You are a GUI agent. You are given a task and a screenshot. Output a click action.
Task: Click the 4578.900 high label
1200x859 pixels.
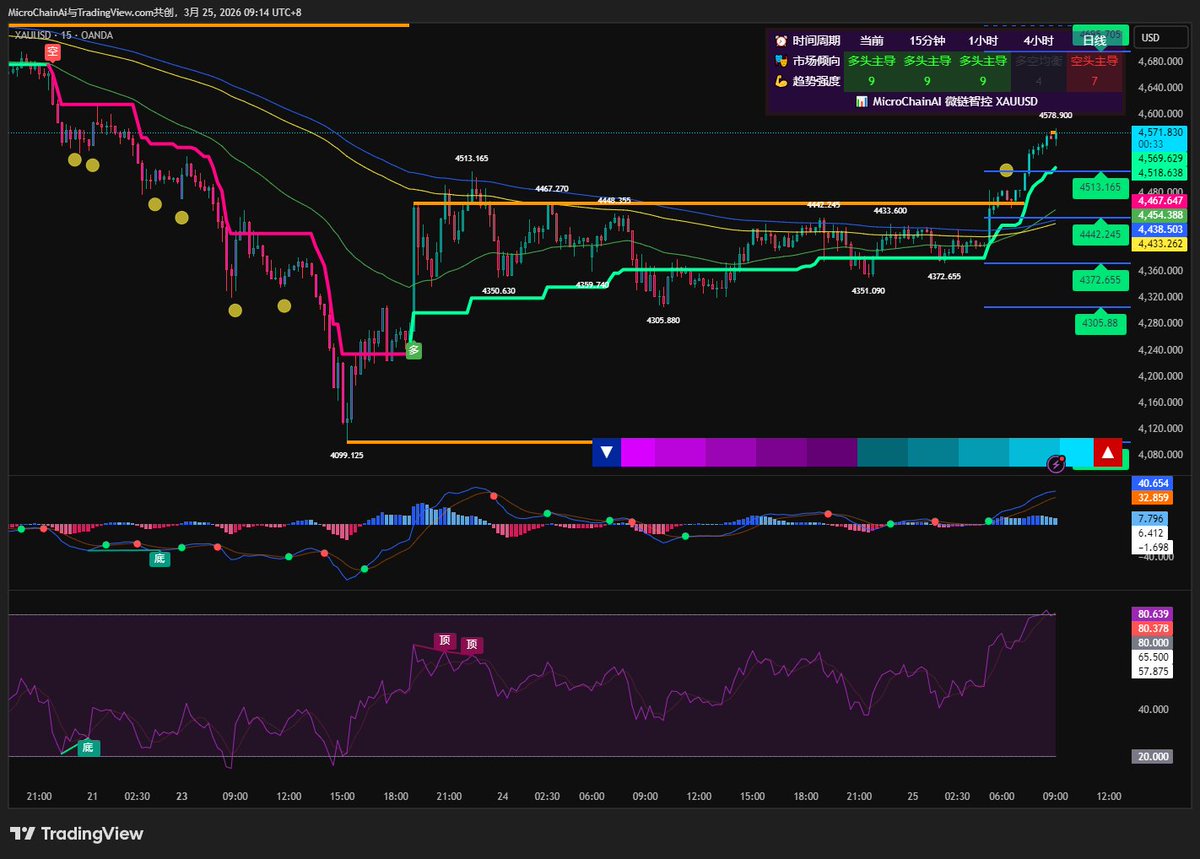click(1055, 115)
